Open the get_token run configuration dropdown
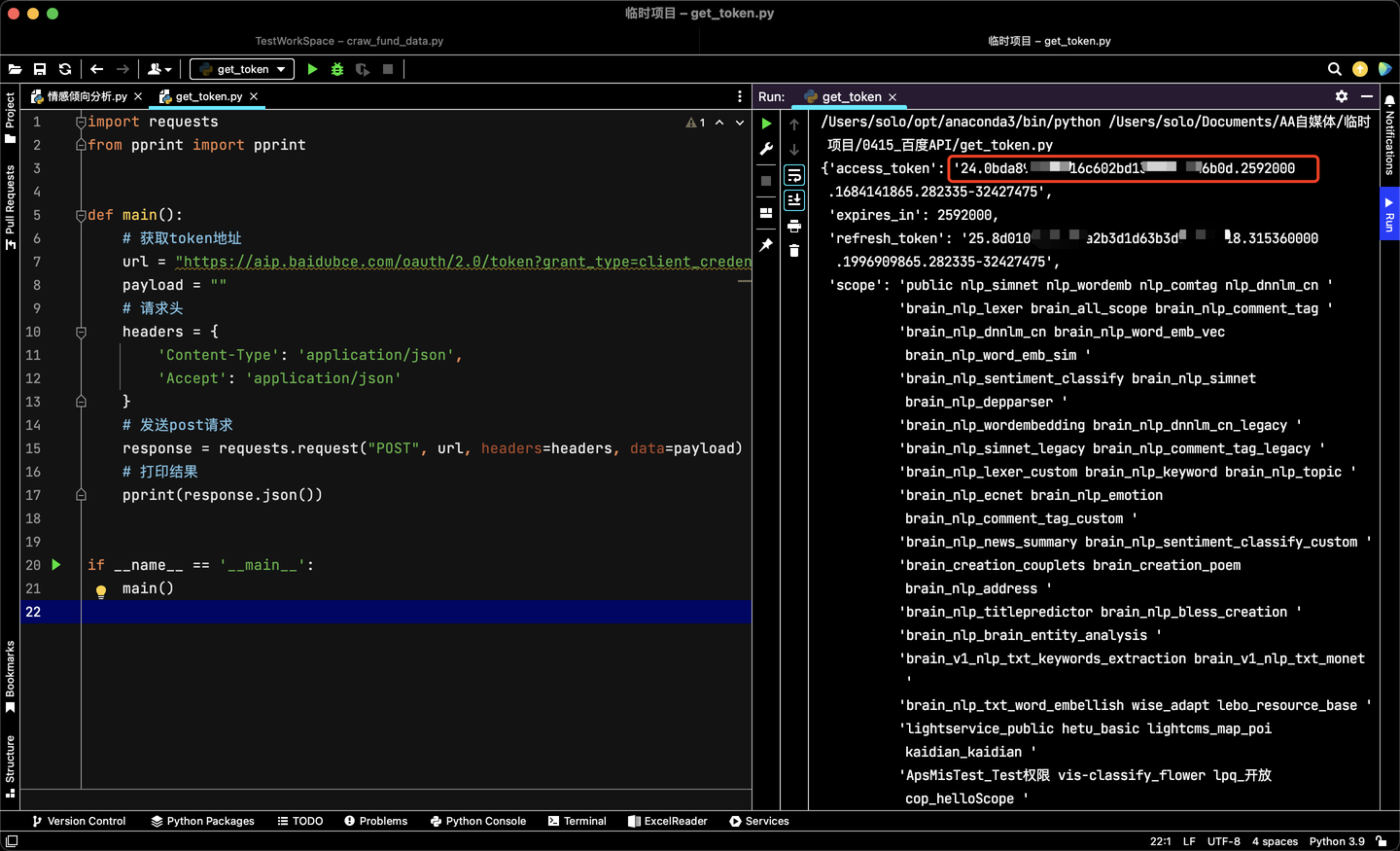Image resolution: width=1400 pixels, height=851 pixels. 242,69
